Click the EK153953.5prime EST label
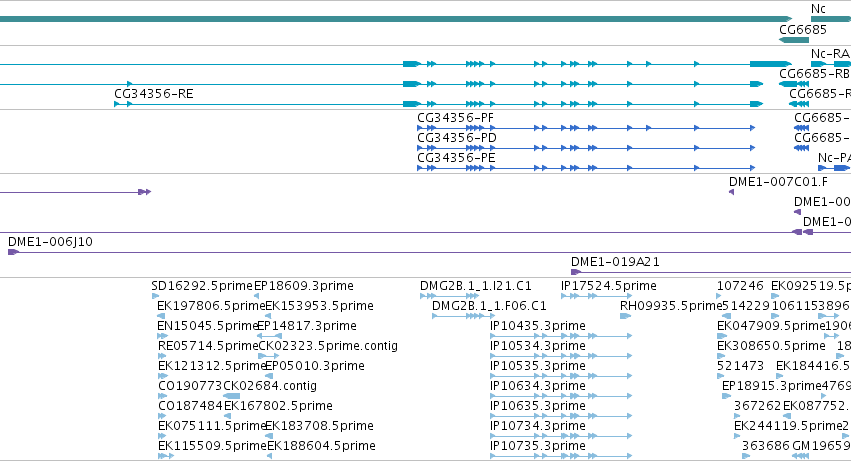 tap(319, 306)
